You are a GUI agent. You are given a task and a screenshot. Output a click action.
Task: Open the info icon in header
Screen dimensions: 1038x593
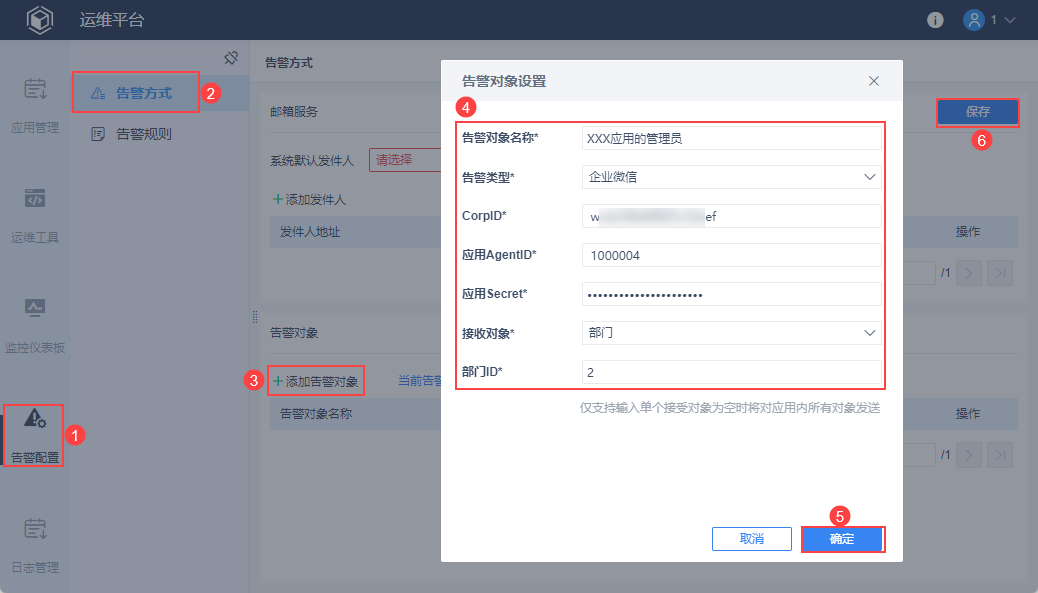click(x=935, y=20)
